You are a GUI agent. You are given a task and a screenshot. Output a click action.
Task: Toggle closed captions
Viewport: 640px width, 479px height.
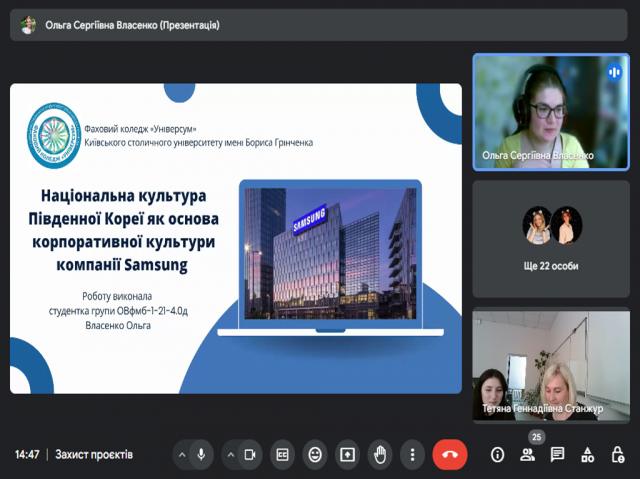pyautogui.click(x=282, y=455)
